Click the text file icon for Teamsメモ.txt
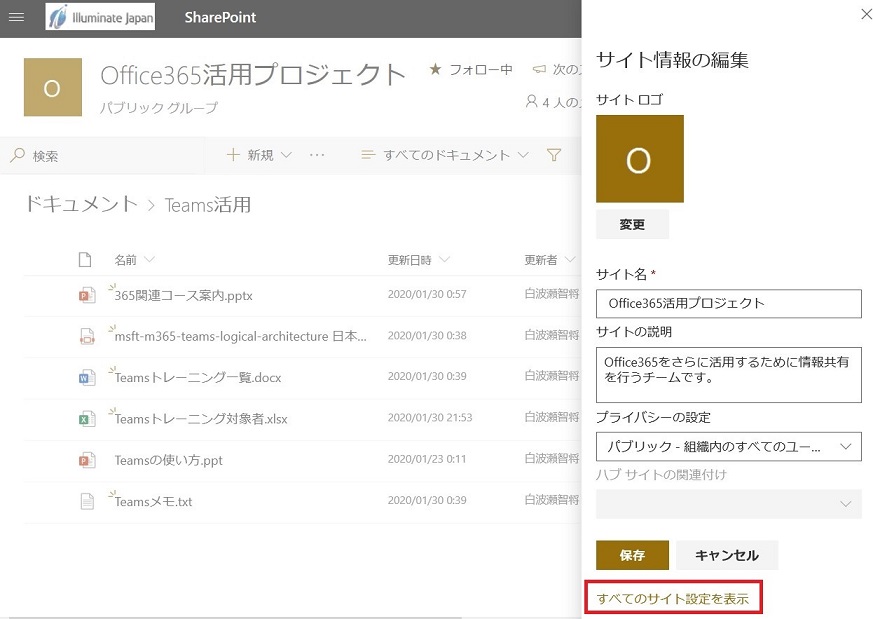The image size is (873, 619). [87, 502]
